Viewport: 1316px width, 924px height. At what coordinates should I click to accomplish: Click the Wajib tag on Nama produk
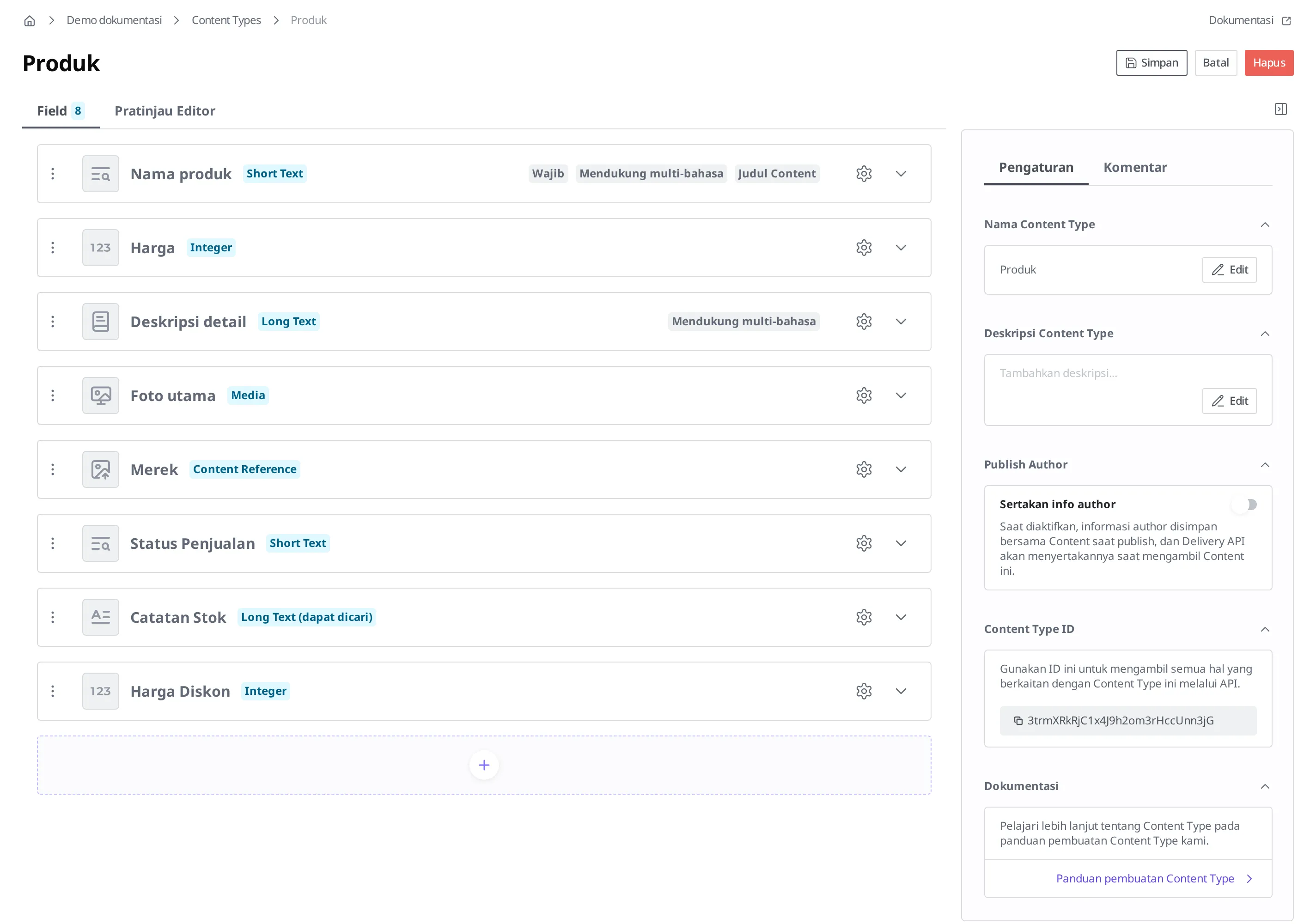[548, 174]
